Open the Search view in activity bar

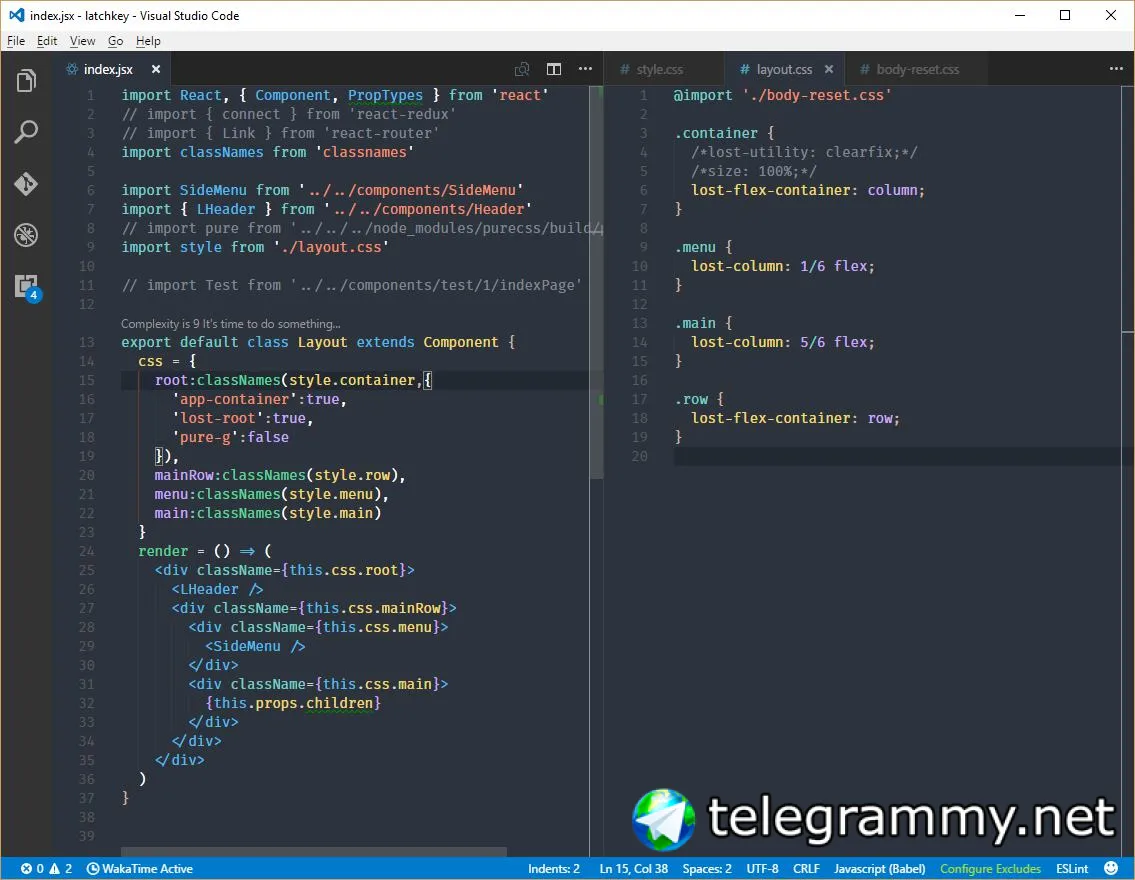coord(26,132)
